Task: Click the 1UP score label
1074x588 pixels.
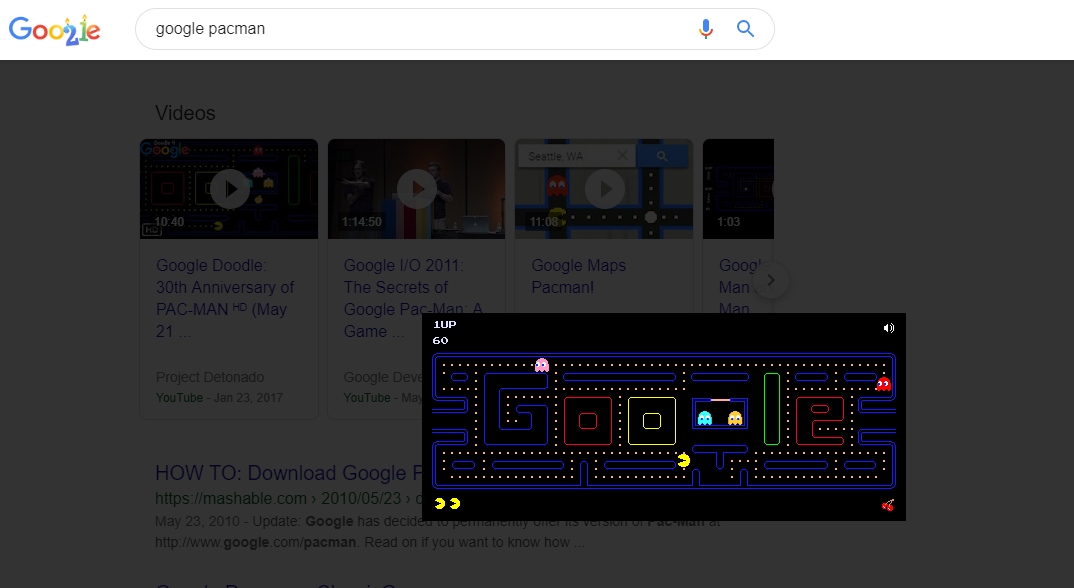Action: tap(445, 325)
